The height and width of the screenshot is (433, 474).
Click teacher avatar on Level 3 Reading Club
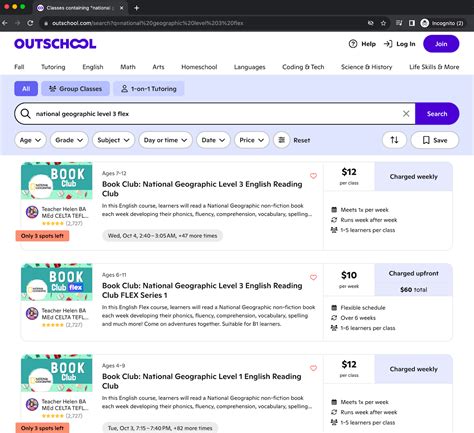(32, 212)
